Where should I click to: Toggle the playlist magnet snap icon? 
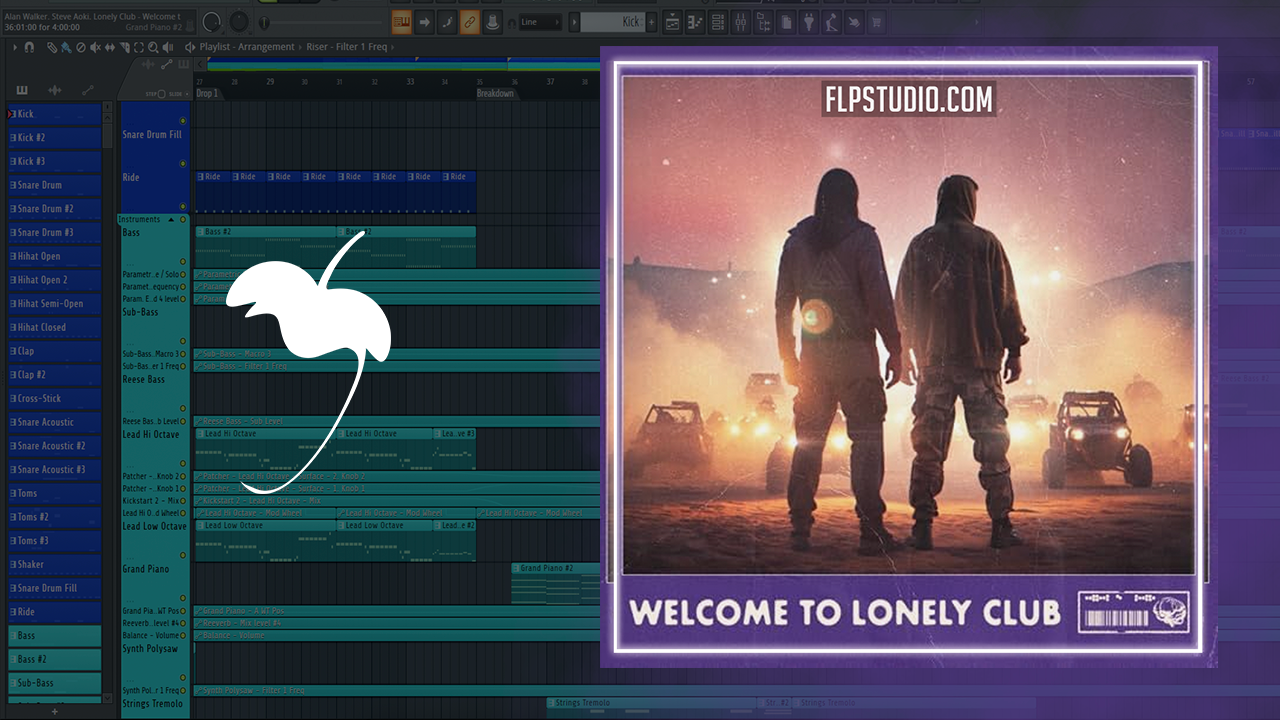[x=29, y=47]
